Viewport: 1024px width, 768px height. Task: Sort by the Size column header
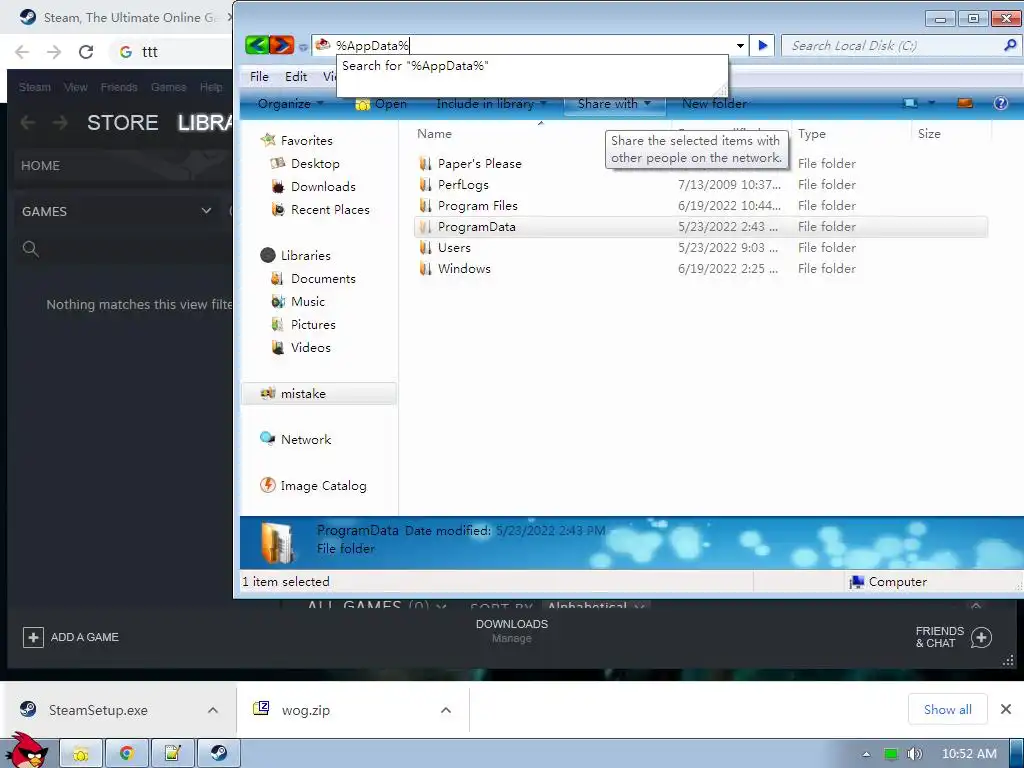[929, 134]
